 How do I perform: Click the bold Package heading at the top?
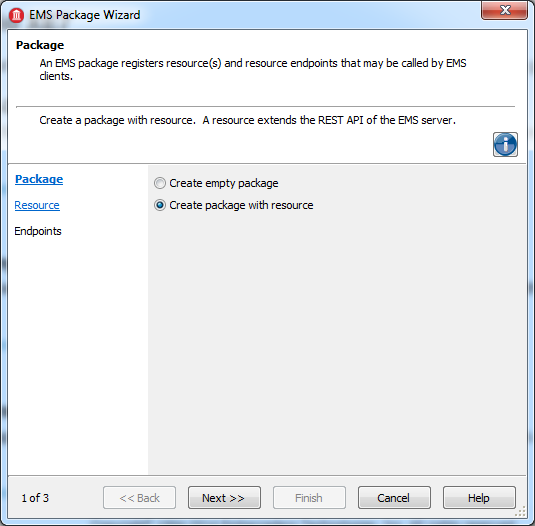click(x=40, y=45)
